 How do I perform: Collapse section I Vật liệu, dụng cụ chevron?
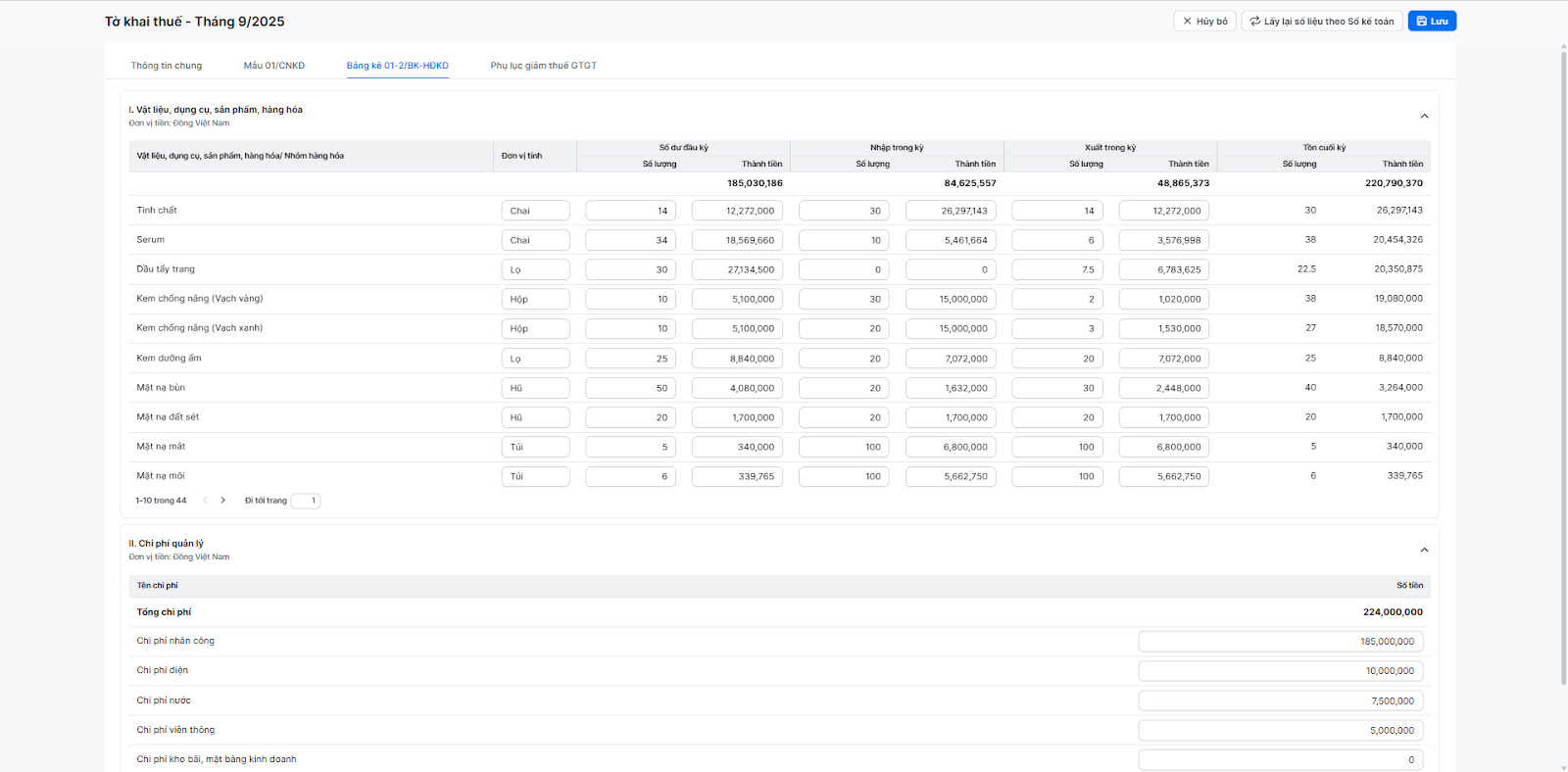point(1424,117)
